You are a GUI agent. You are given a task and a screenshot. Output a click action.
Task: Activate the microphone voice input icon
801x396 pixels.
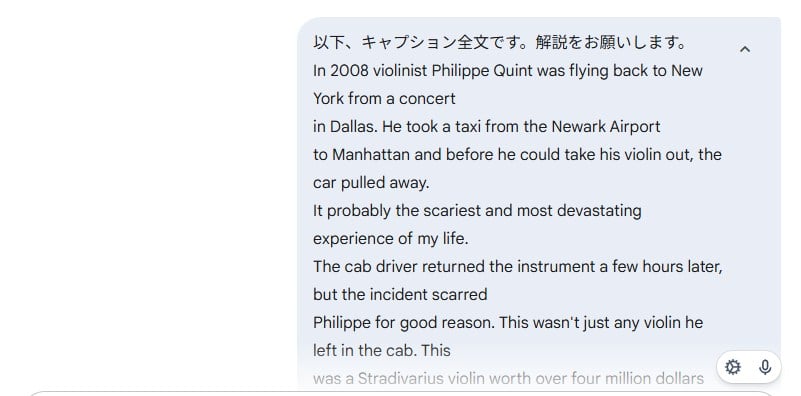(x=765, y=367)
